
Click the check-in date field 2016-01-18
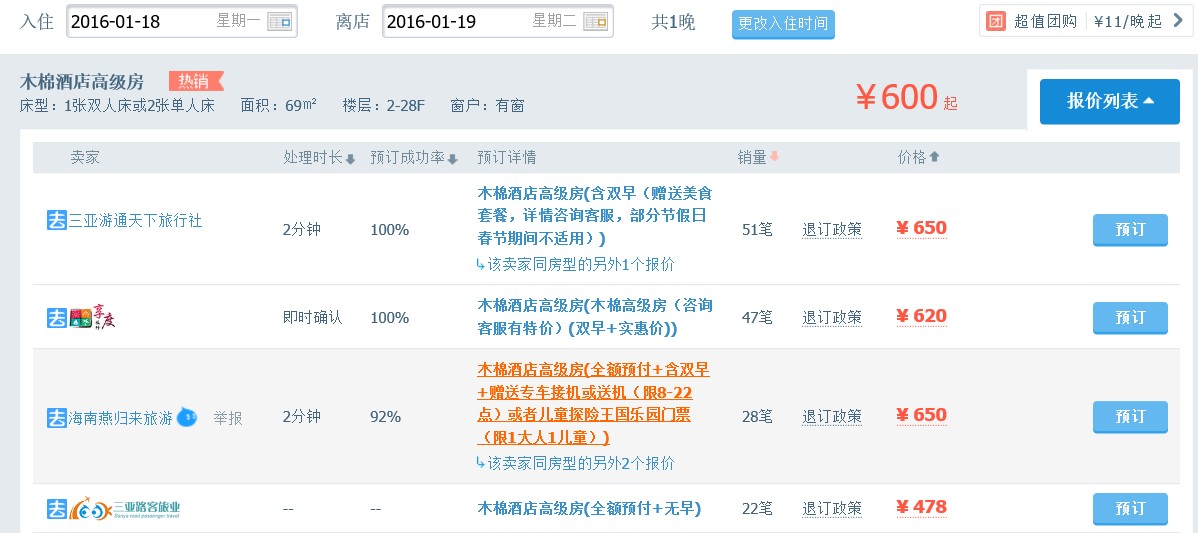pyautogui.click(x=140, y=21)
